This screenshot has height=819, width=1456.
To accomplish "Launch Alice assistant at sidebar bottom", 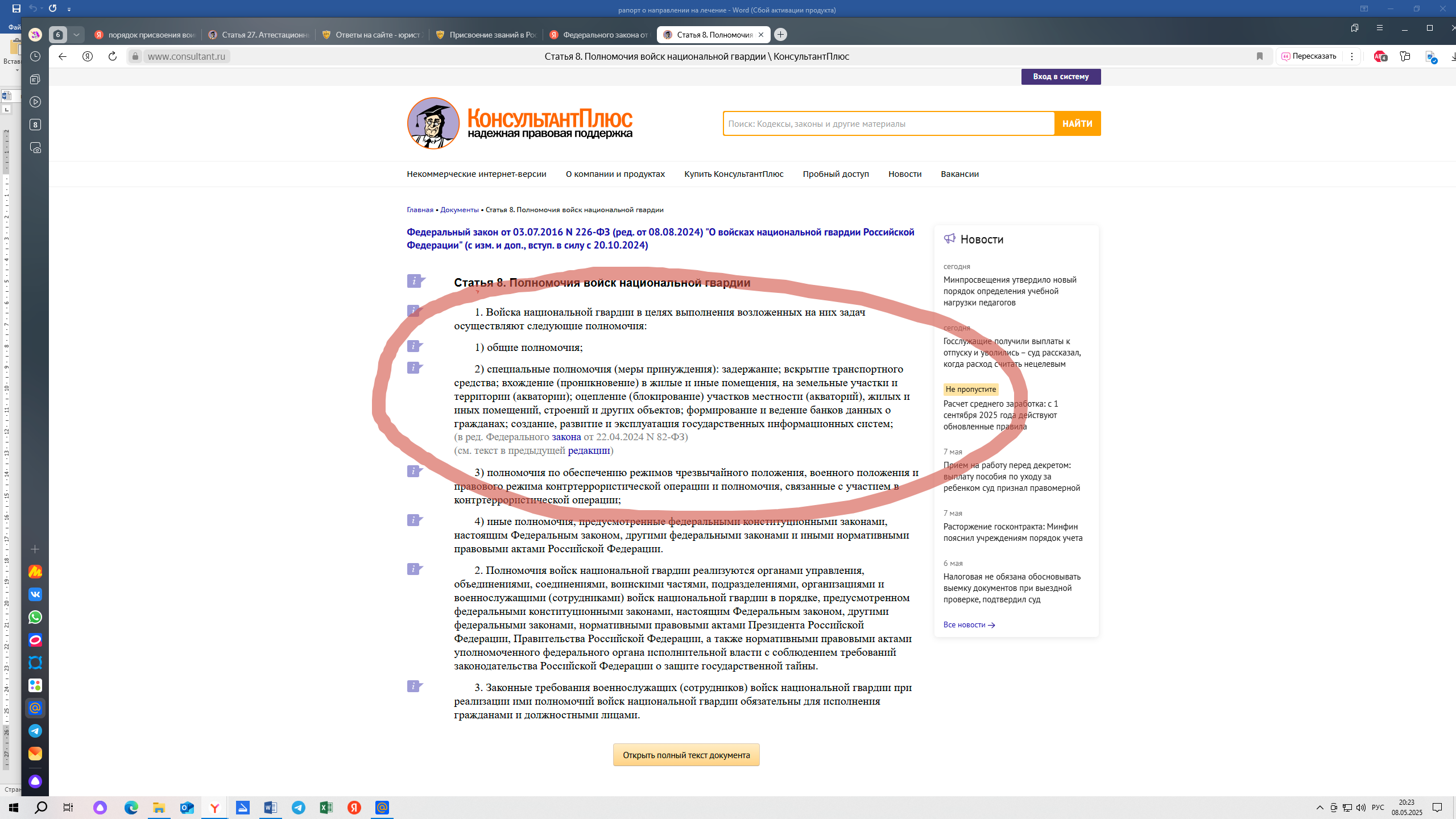I will [x=35, y=781].
